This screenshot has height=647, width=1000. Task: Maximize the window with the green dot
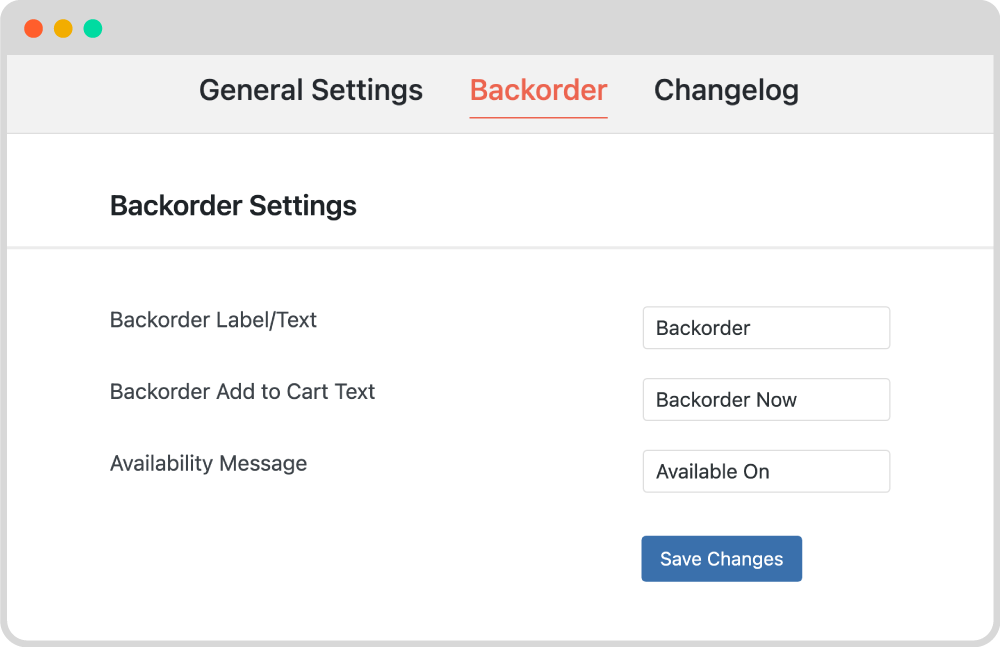(93, 29)
